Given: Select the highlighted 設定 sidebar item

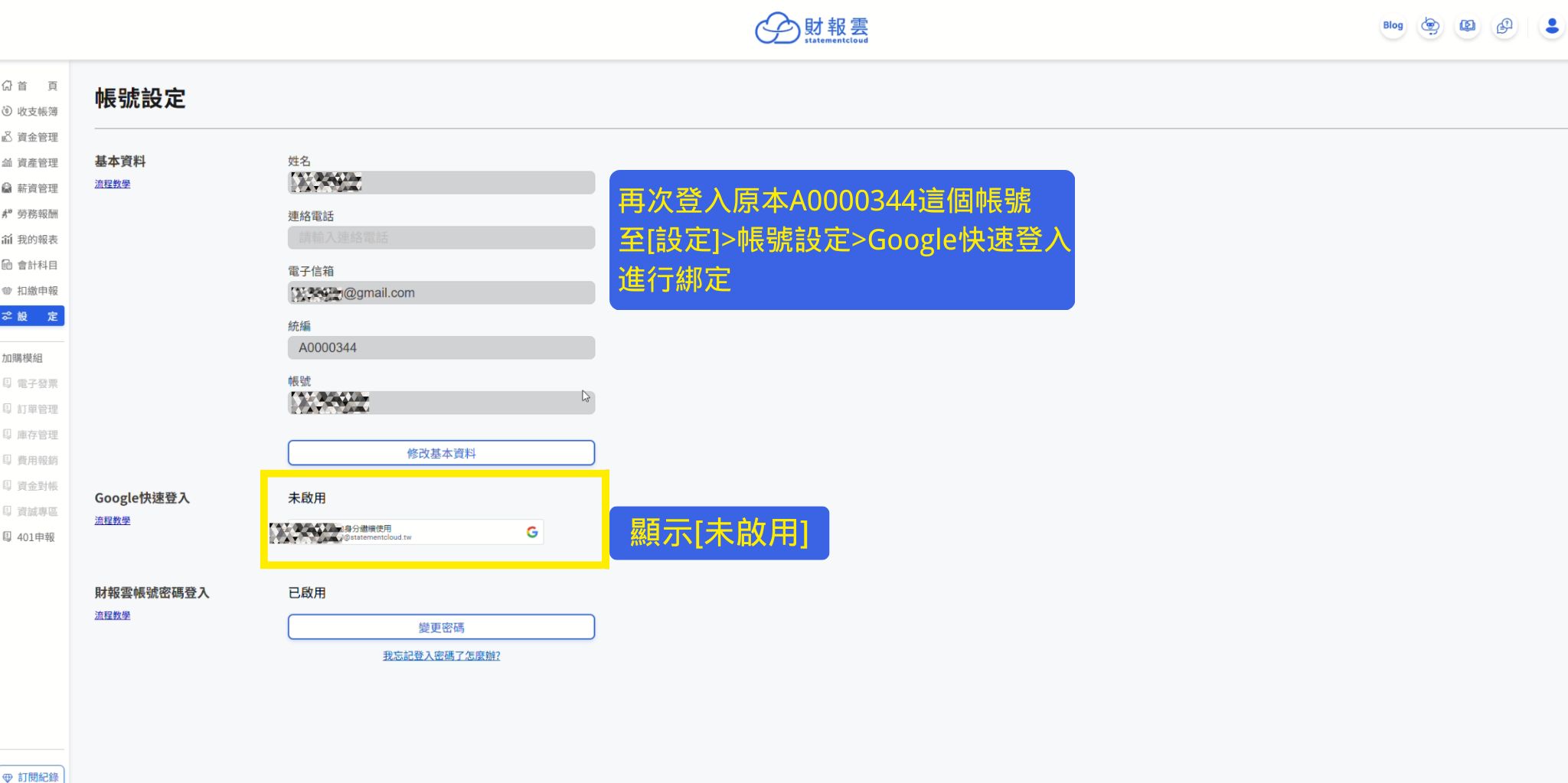Looking at the screenshot, I should [31, 316].
